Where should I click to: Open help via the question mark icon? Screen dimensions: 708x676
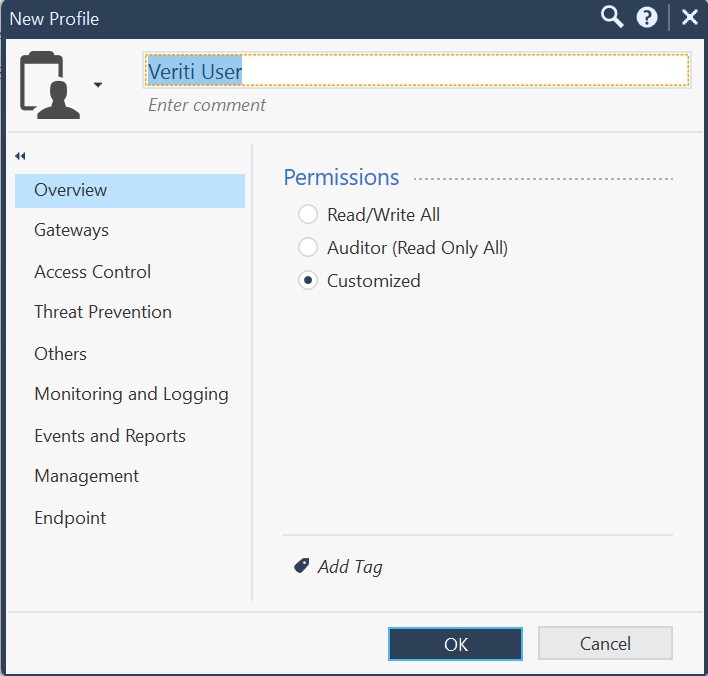tap(647, 17)
